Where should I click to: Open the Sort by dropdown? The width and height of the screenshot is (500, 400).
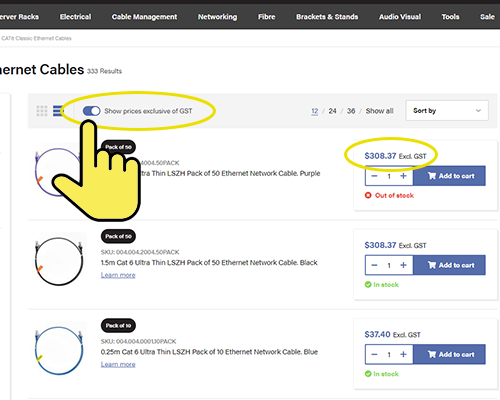(447, 111)
